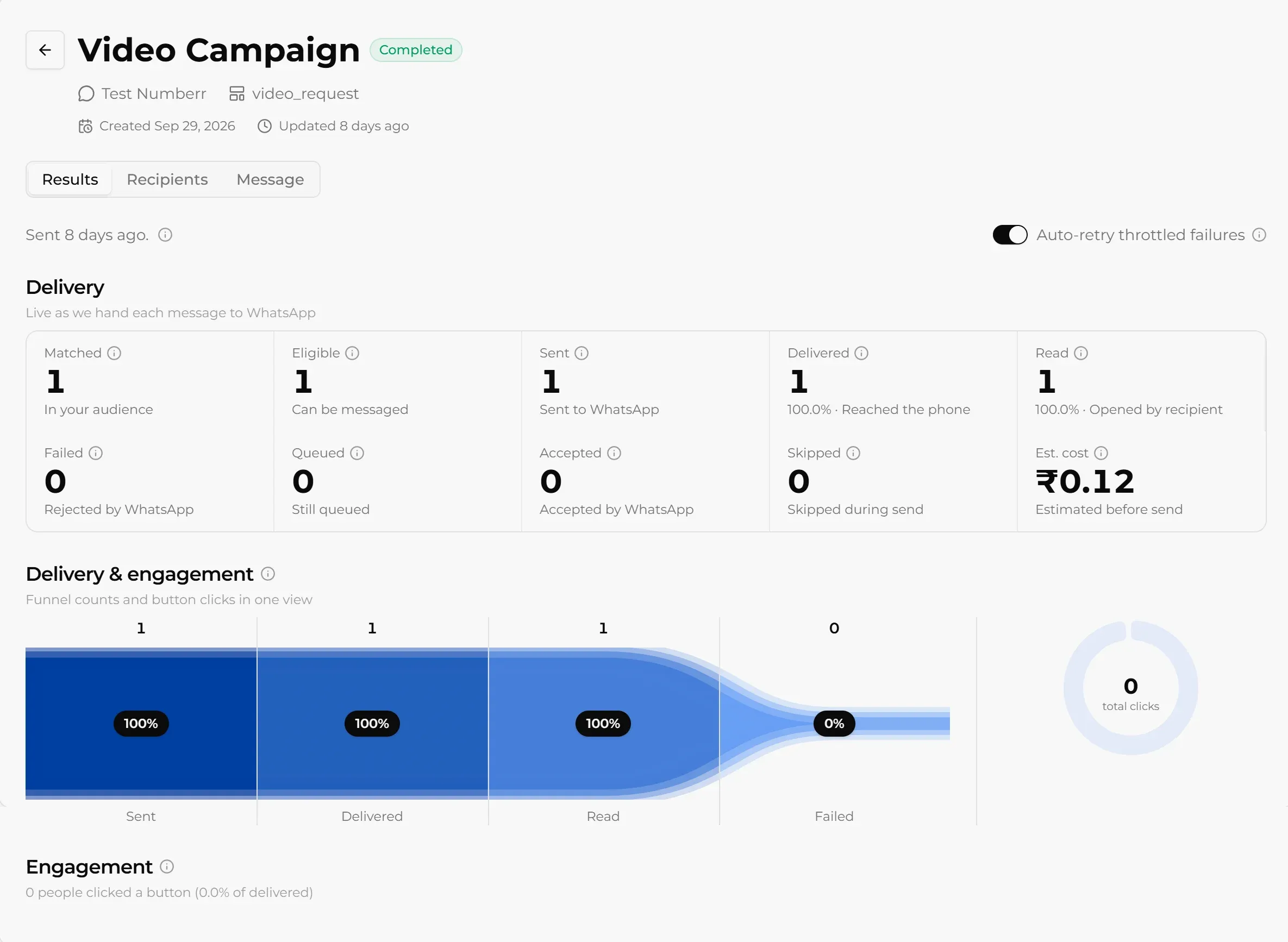This screenshot has height=942, width=1288.
Task: Click the Queued info icon
Action: pos(357,453)
